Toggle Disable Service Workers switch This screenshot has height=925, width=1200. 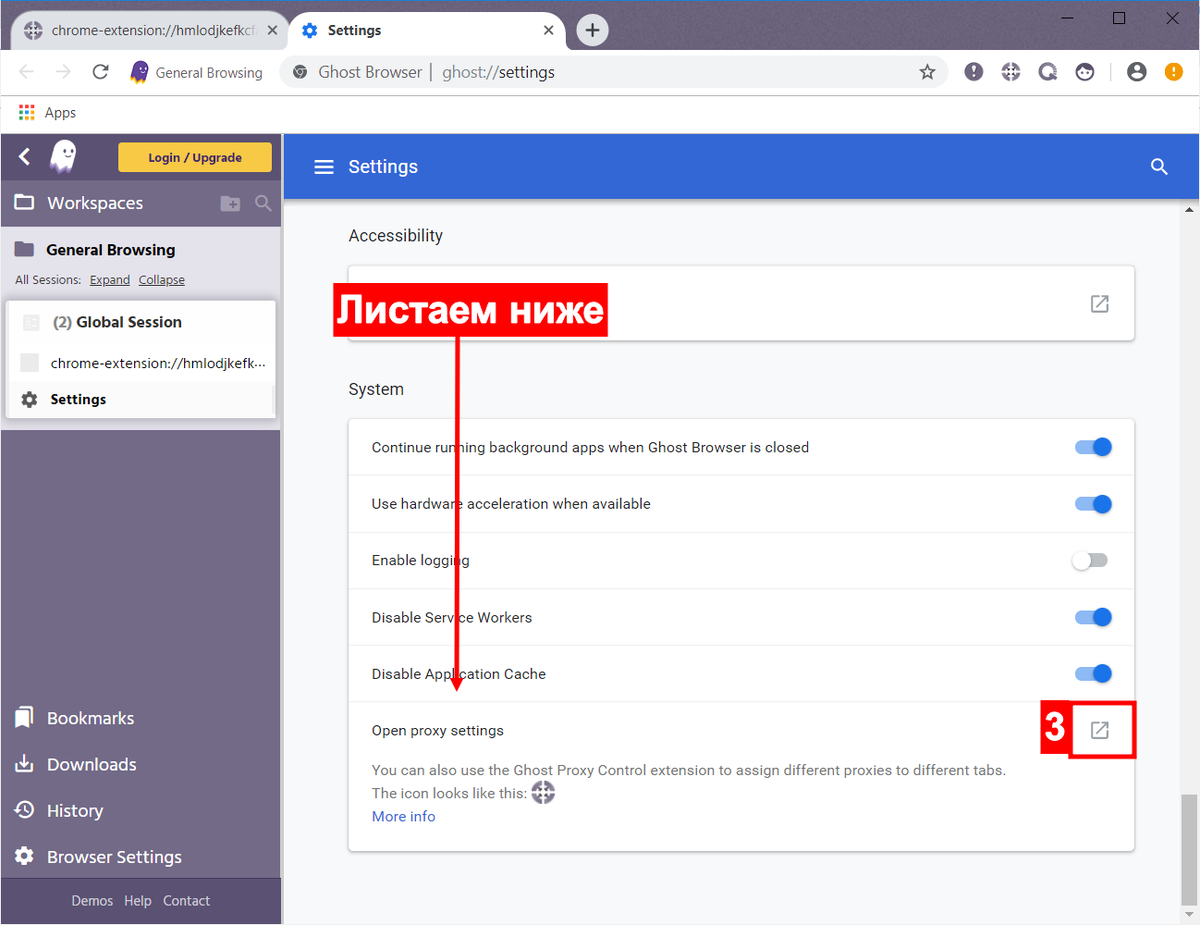[1093, 617]
